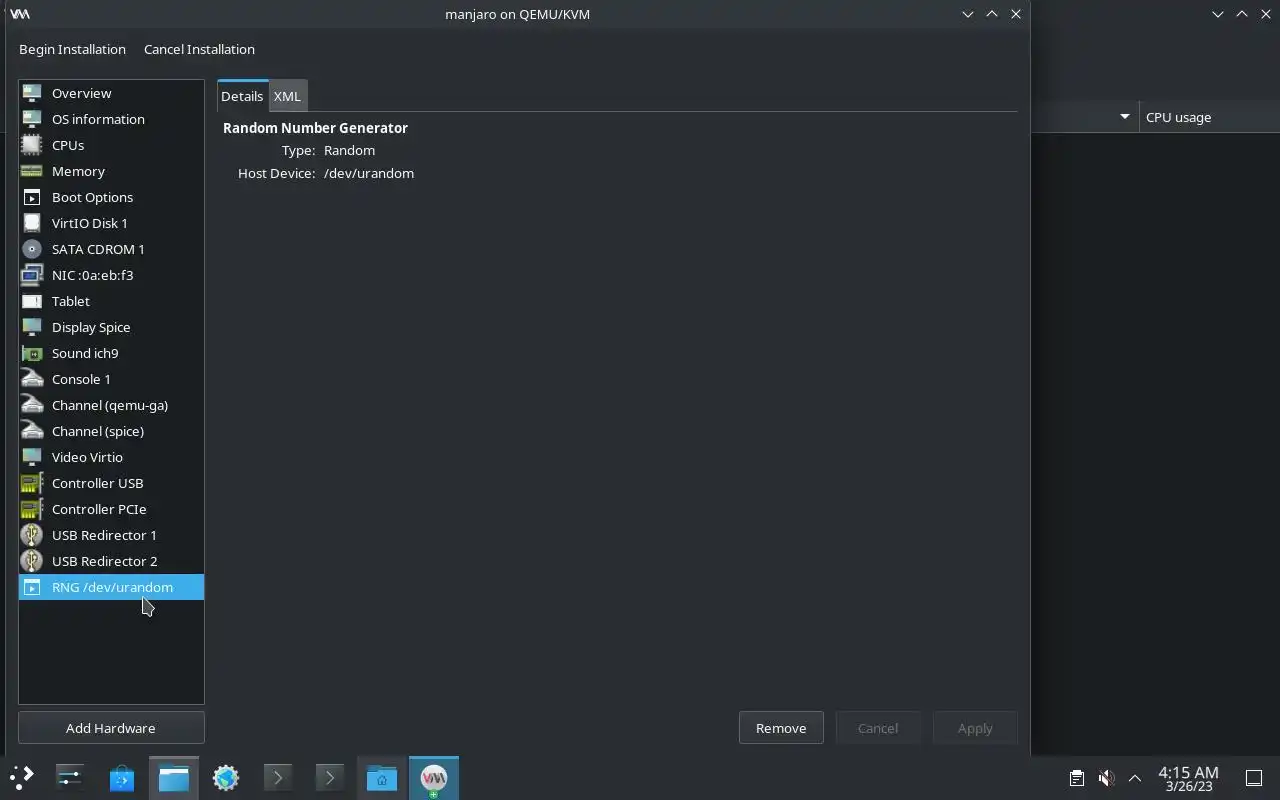1280x800 pixels.
Task: Open the clipboard tray icon
Action: tap(1077, 777)
